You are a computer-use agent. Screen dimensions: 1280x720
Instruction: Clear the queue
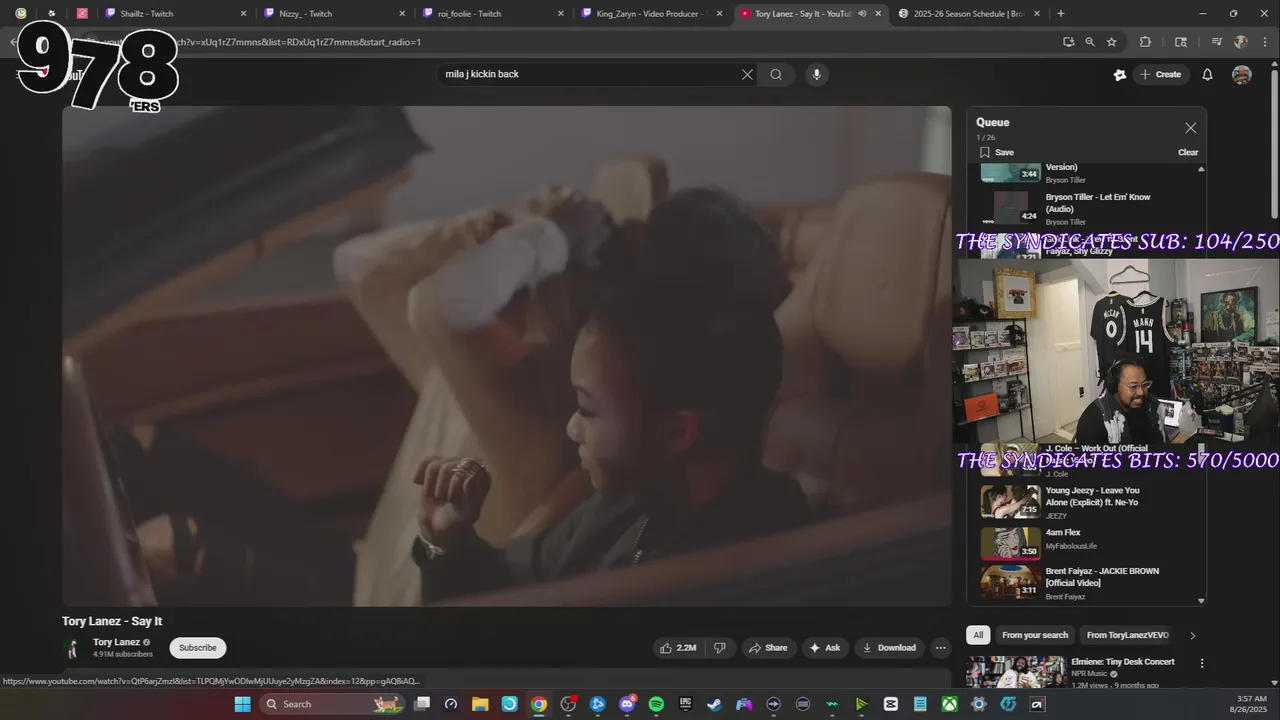click(1188, 152)
